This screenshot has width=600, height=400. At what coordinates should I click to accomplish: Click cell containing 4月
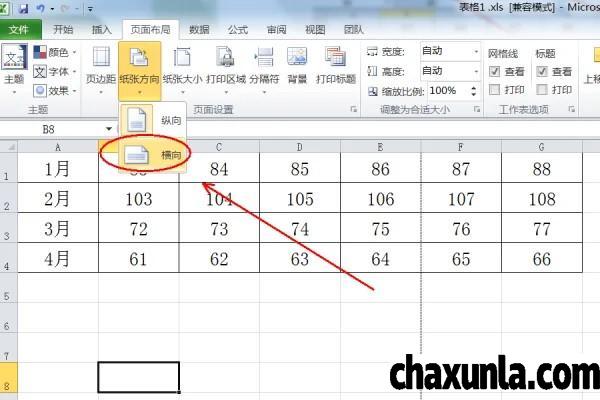pyautogui.click(x=58, y=258)
